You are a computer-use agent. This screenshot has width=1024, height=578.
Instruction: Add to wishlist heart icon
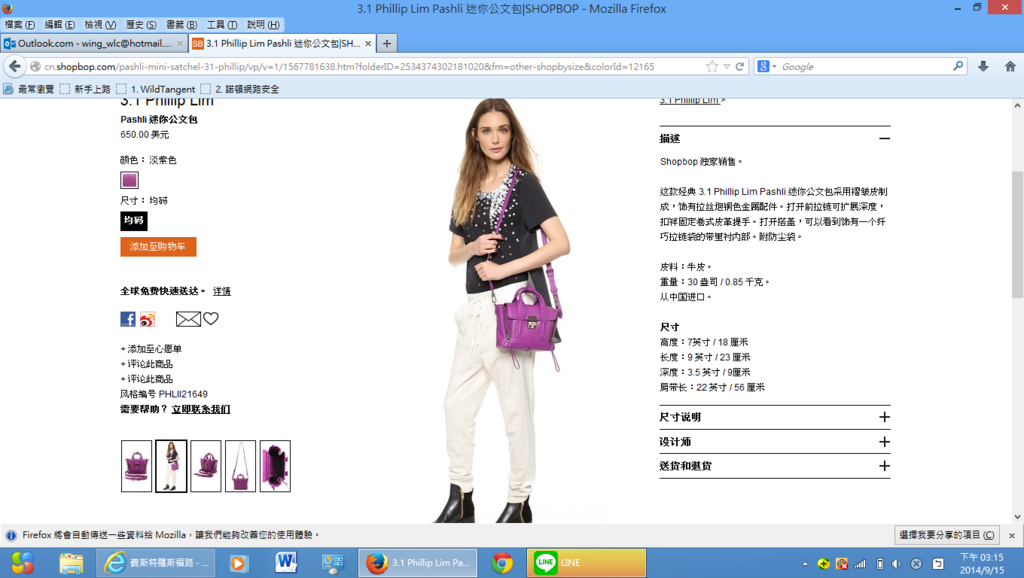pyautogui.click(x=210, y=318)
